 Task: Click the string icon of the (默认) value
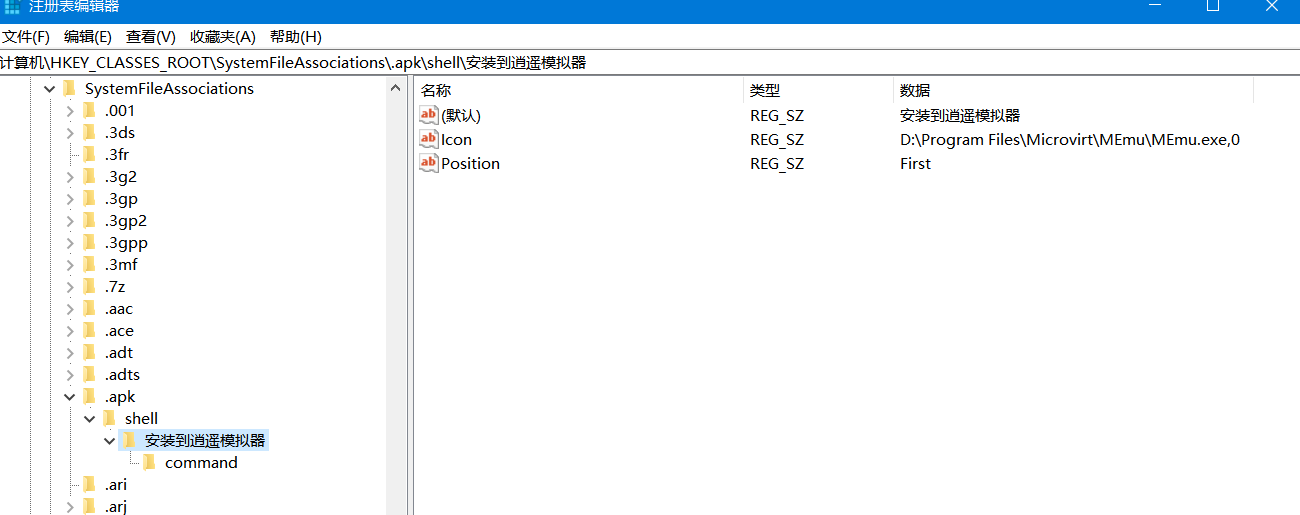(429, 115)
